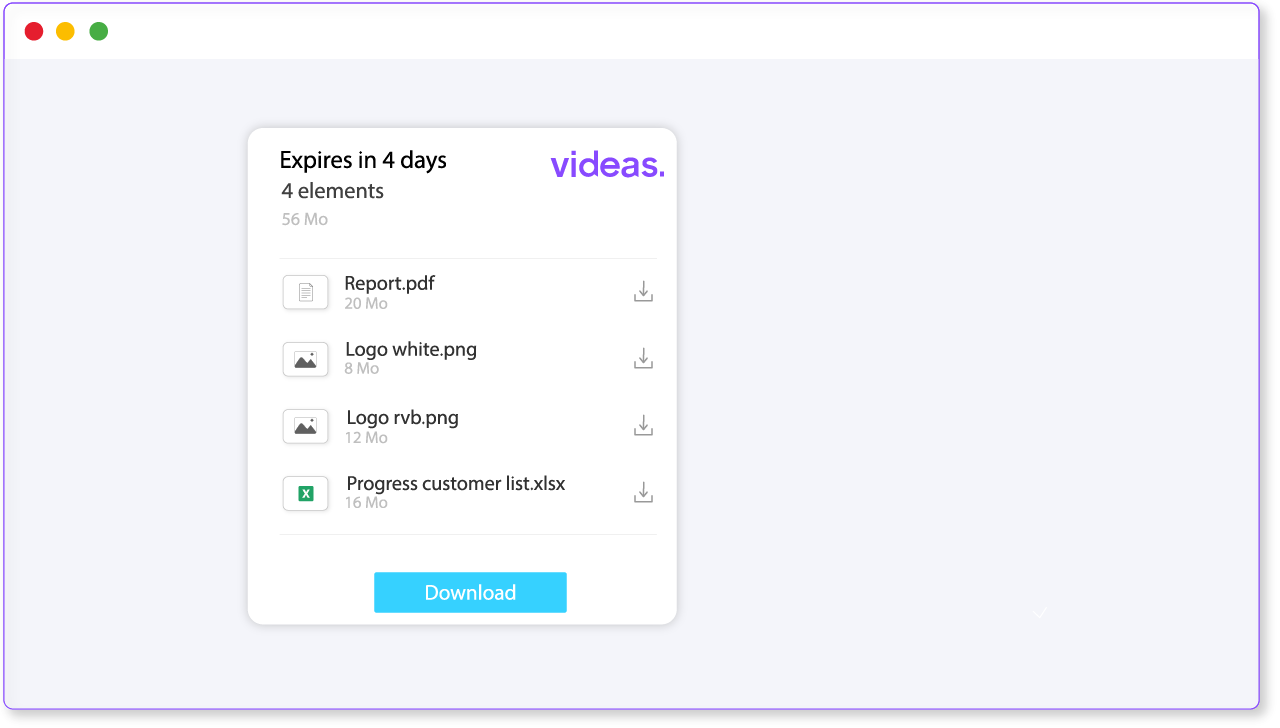Screen dimensions: 1280x728
Task: Select Progress customer list.xlsx file name
Action: (x=456, y=483)
